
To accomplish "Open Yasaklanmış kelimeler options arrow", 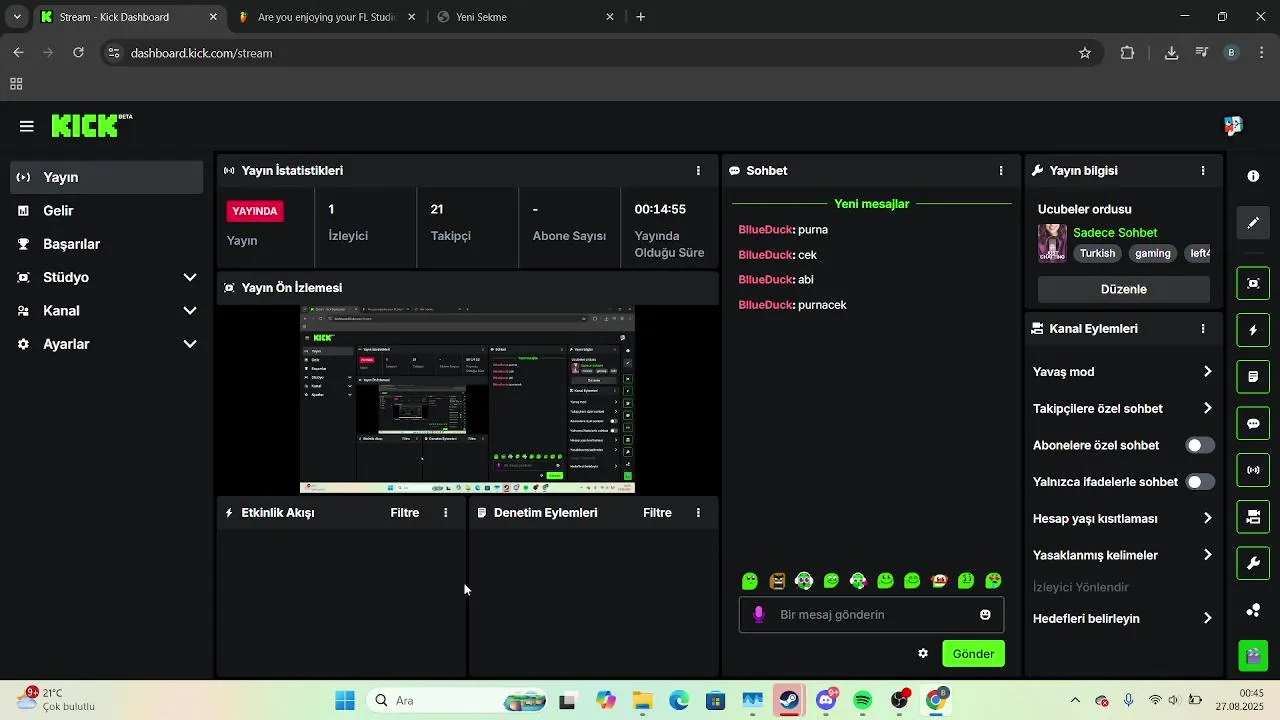I will tap(1207, 555).
